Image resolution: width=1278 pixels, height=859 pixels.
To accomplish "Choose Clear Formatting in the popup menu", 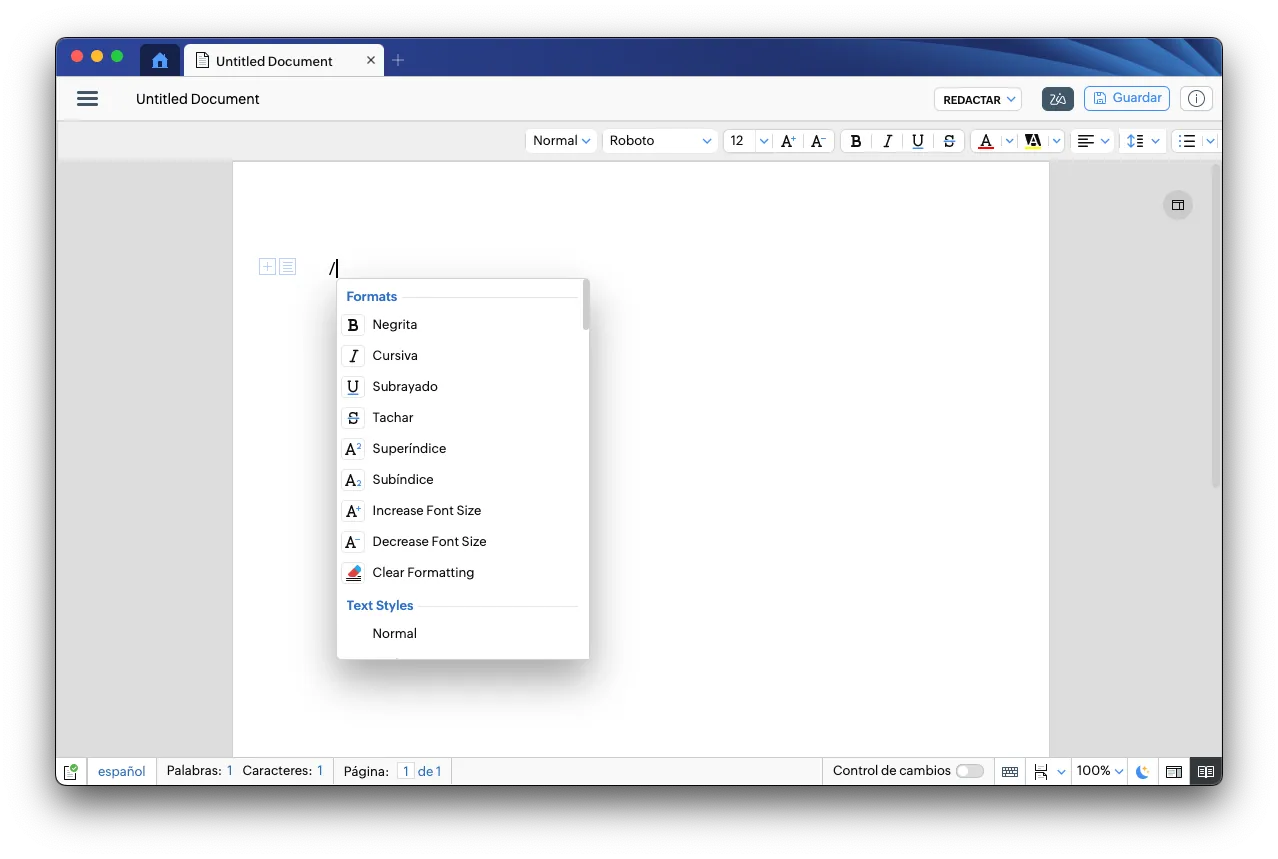I will pos(423,573).
